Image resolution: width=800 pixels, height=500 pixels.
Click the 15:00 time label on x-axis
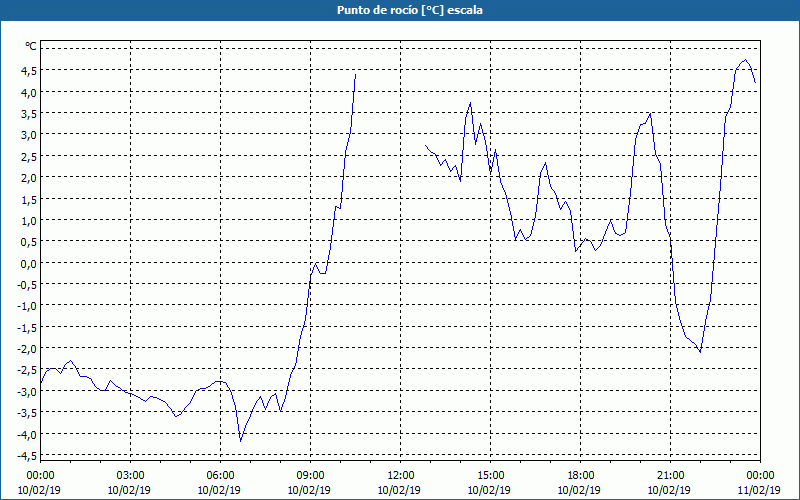click(x=491, y=476)
